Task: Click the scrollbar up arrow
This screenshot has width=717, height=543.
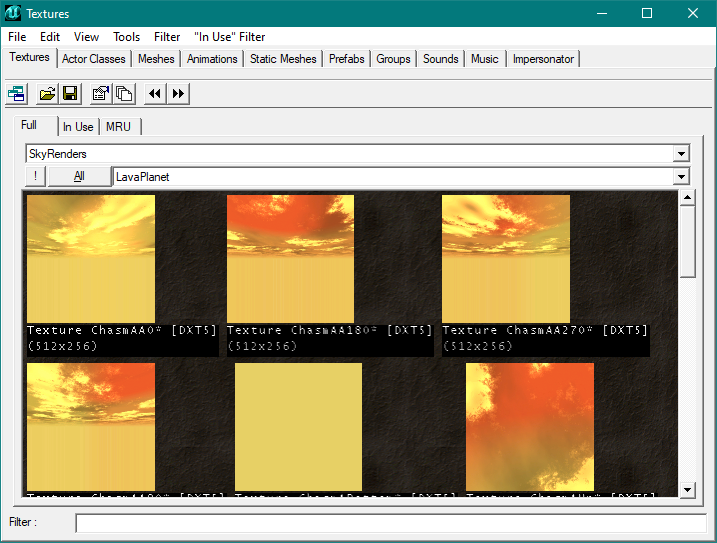Action: (x=687, y=198)
